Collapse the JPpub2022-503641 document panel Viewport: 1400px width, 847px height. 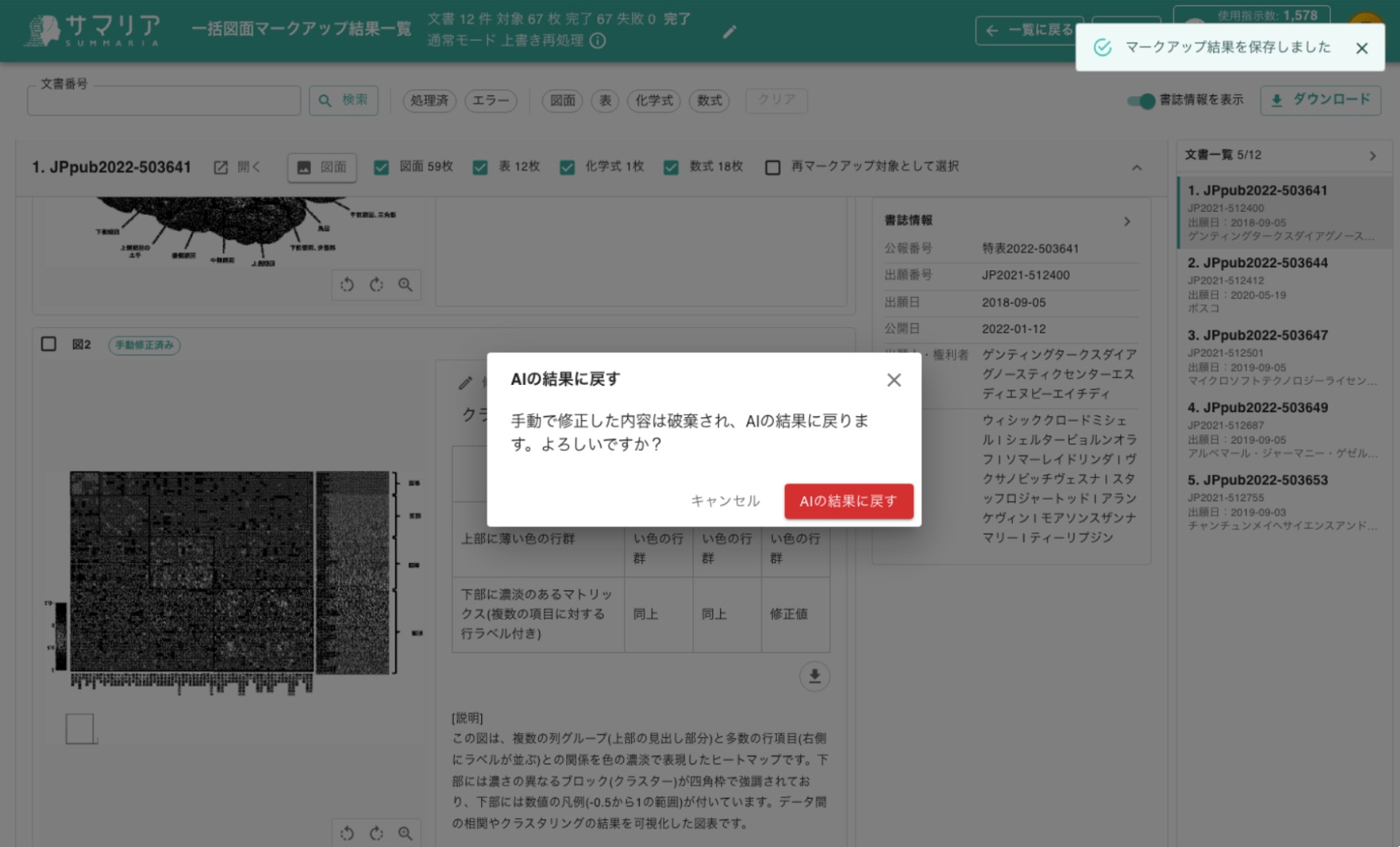coord(1137,168)
